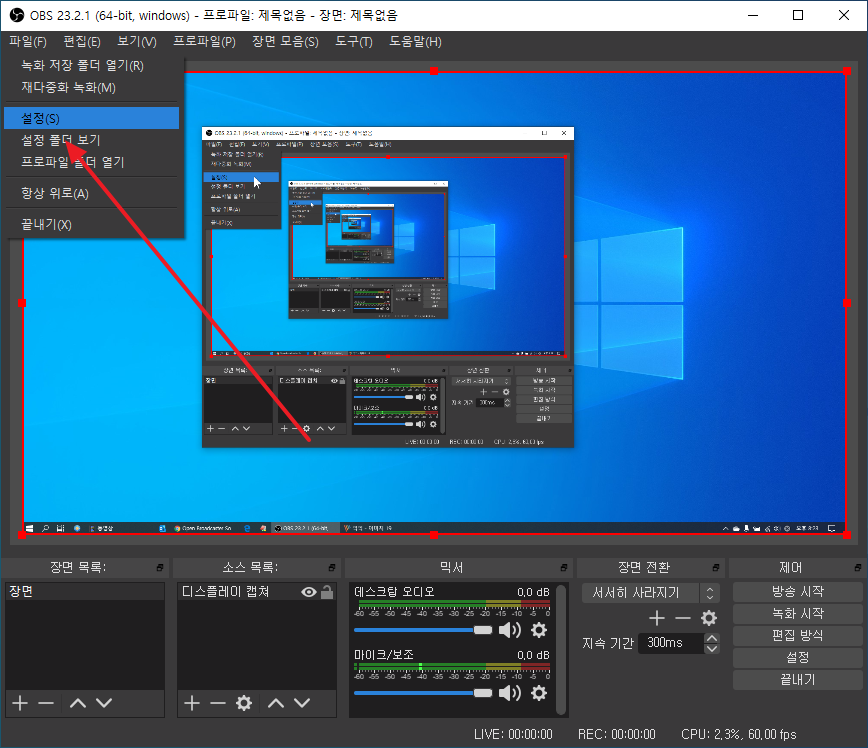
Task: Click the CPU and fps status text
Action: pos(738,735)
